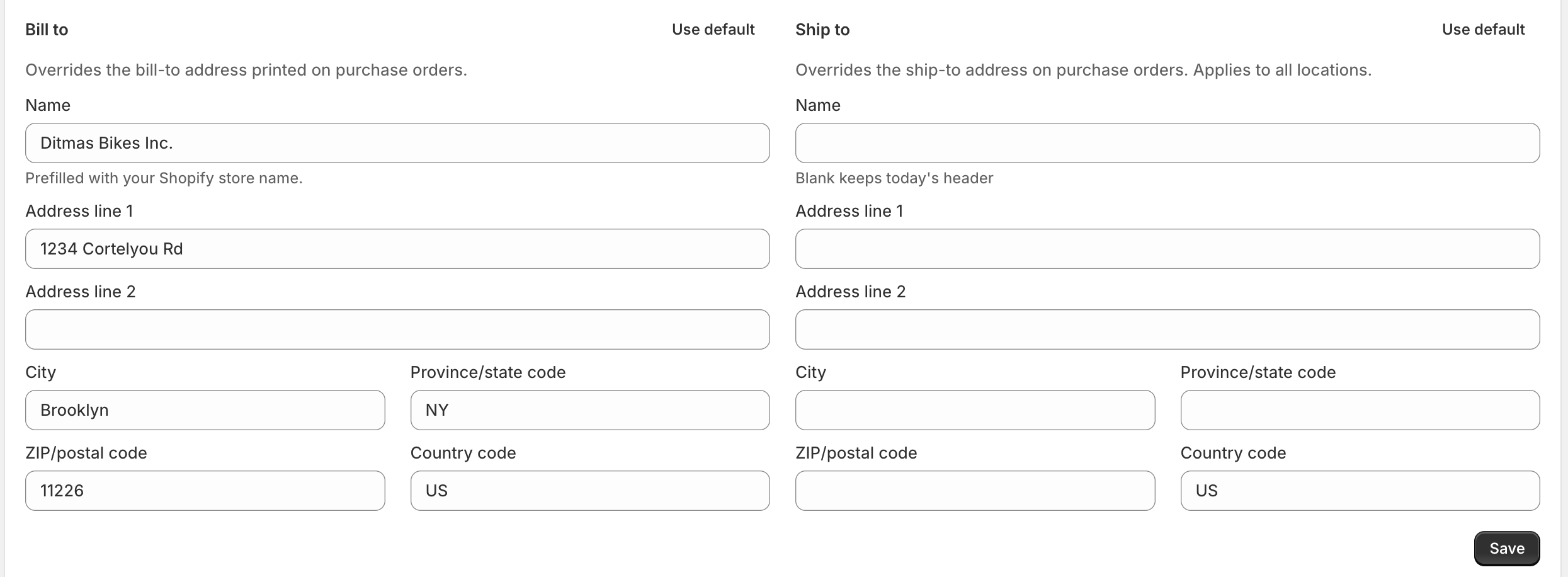This screenshot has height=577, width=1568.
Task: Edit Ship to Country code field
Action: tap(1360, 490)
